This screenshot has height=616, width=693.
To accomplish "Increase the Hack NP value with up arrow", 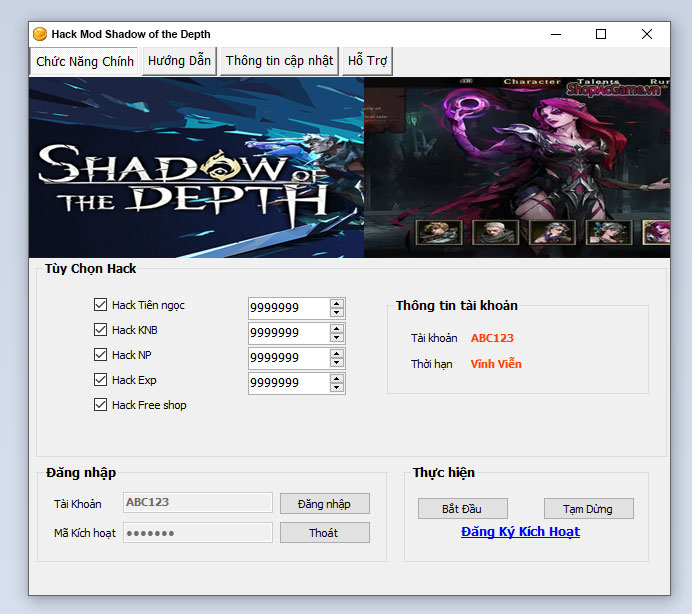I will pos(337,354).
